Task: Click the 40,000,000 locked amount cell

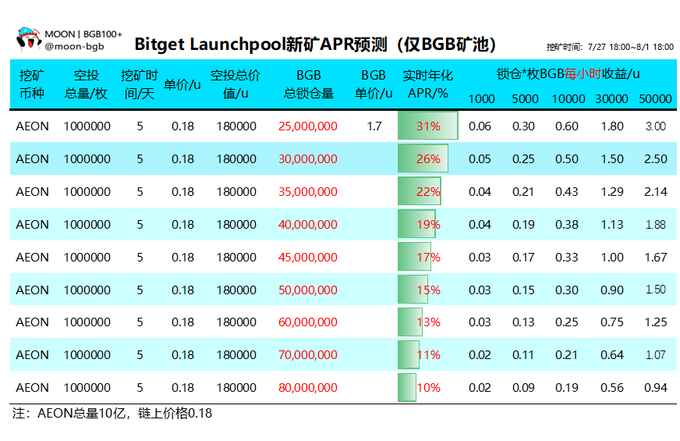Action: [x=308, y=225]
